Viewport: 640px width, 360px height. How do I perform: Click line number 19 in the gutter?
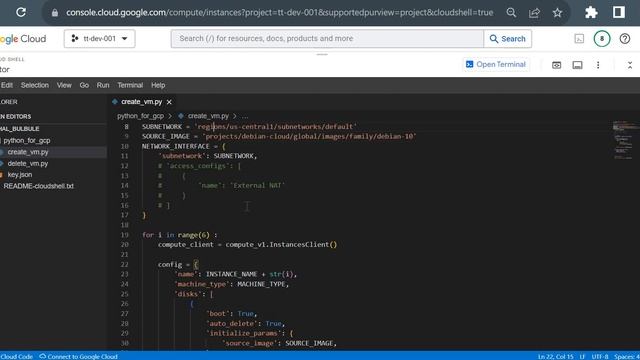124,235
